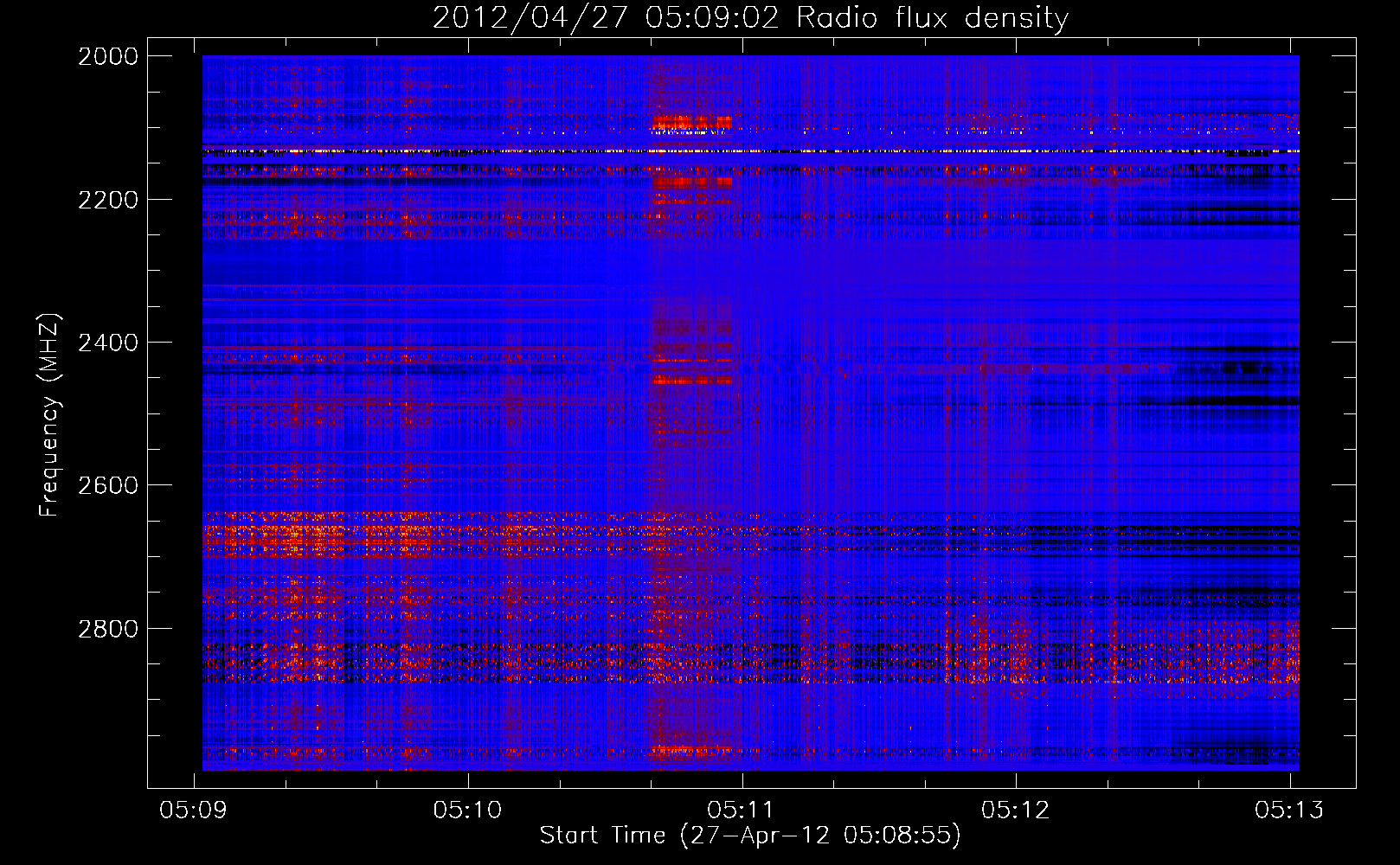Click the 2600 frequency tick label

click(x=108, y=485)
